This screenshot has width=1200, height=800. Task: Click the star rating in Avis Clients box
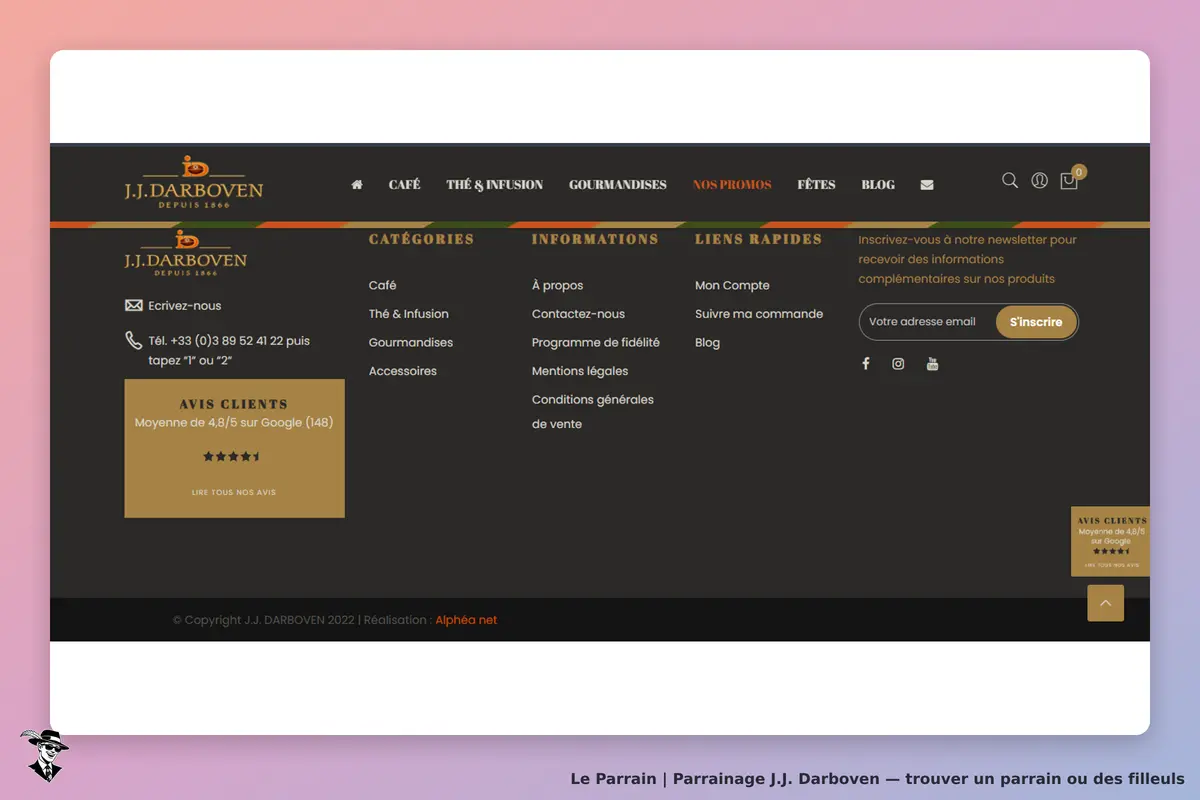[x=233, y=456]
